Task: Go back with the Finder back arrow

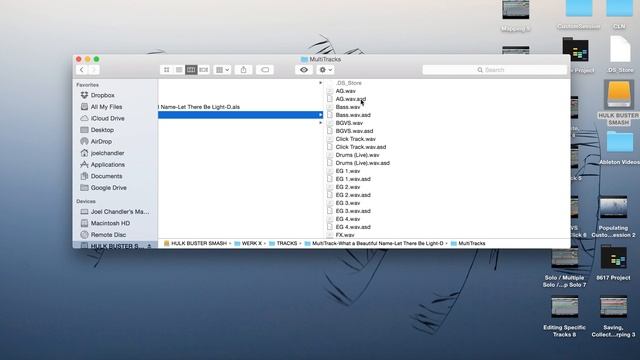Action: pos(82,70)
